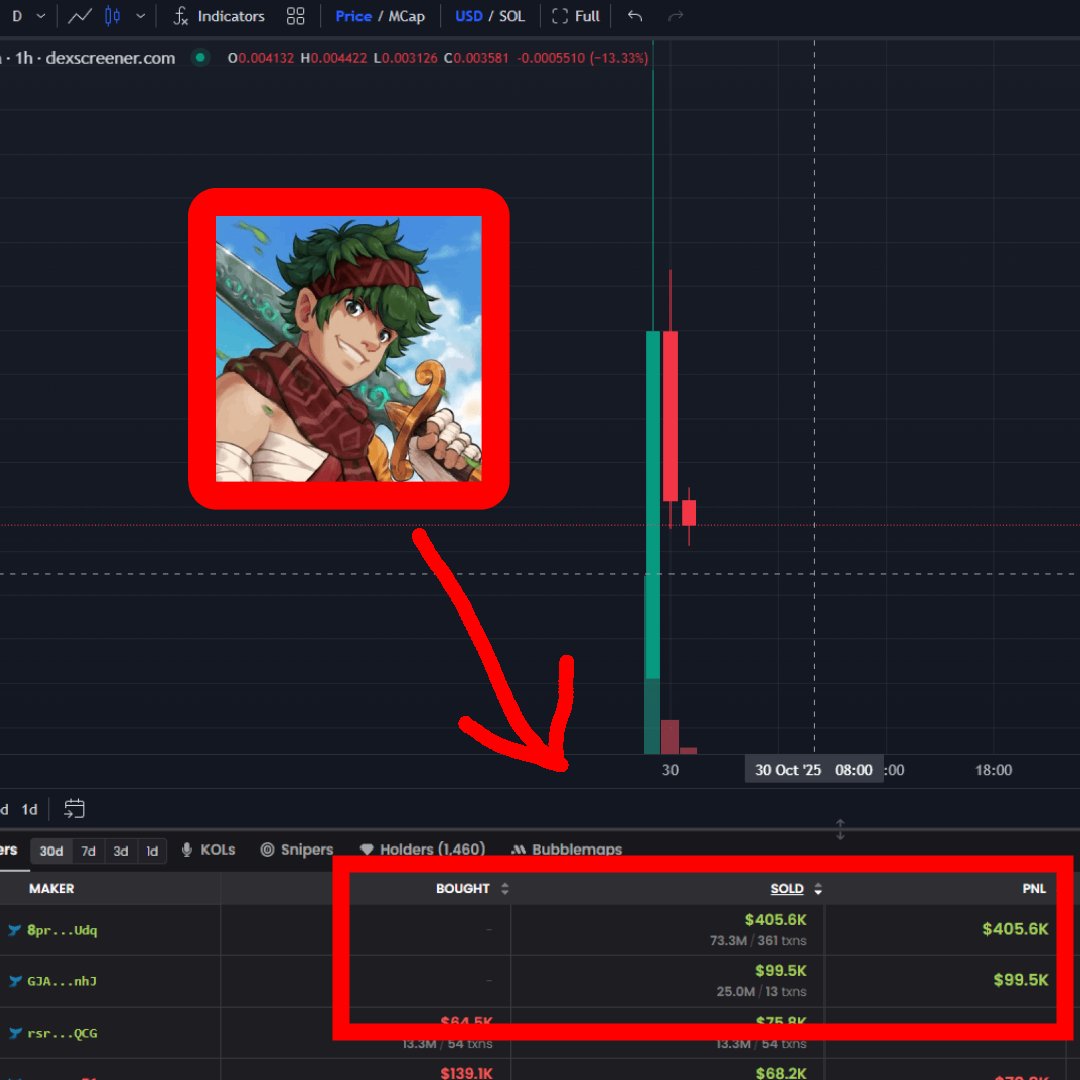Click the icon beside 8pr...Udq
The image size is (1080, 1080).
pos(14,930)
